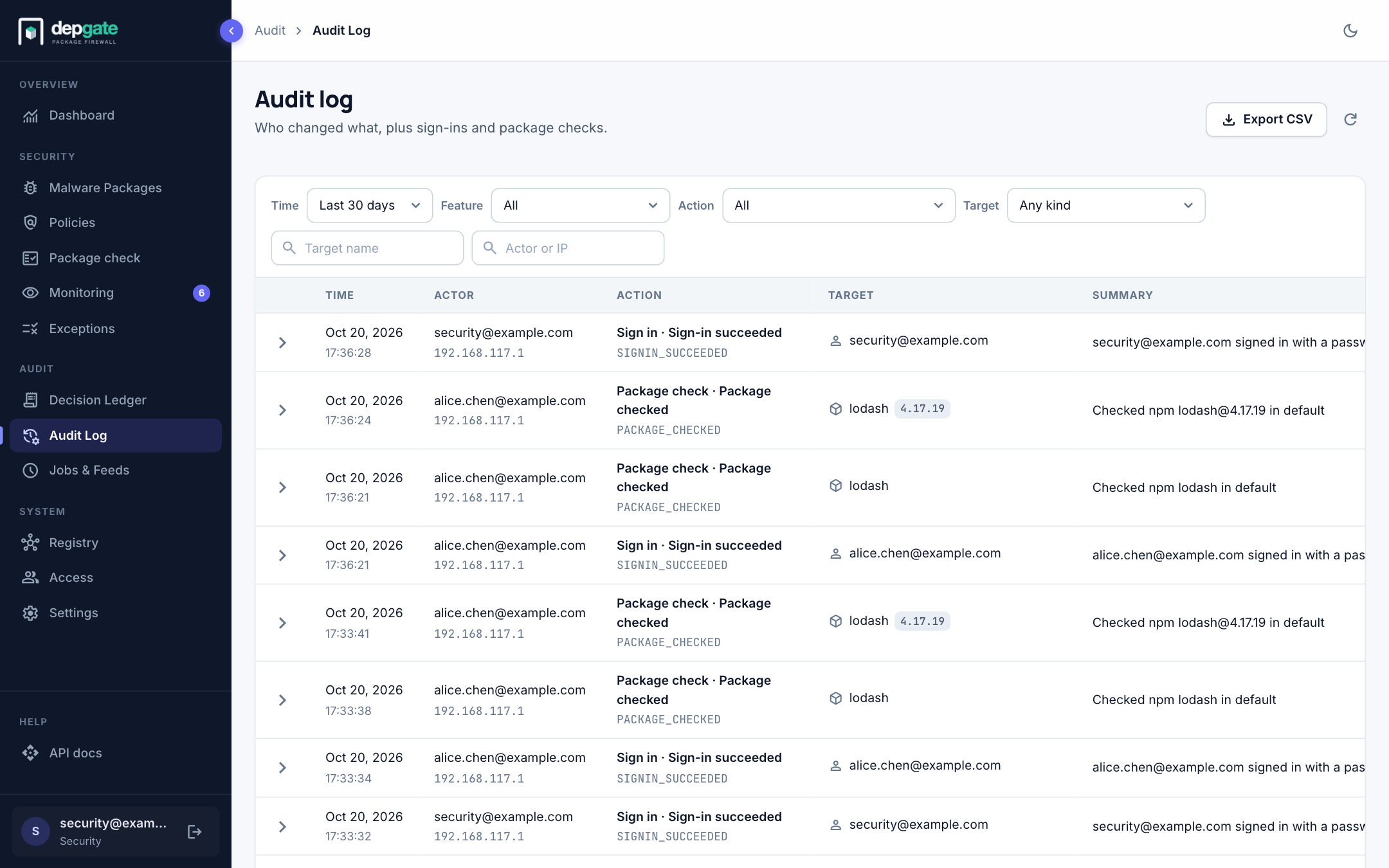Open the Time dropdown showing Last 30 days
This screenshot has height=868, width=1389.
[x=370, y=205]
